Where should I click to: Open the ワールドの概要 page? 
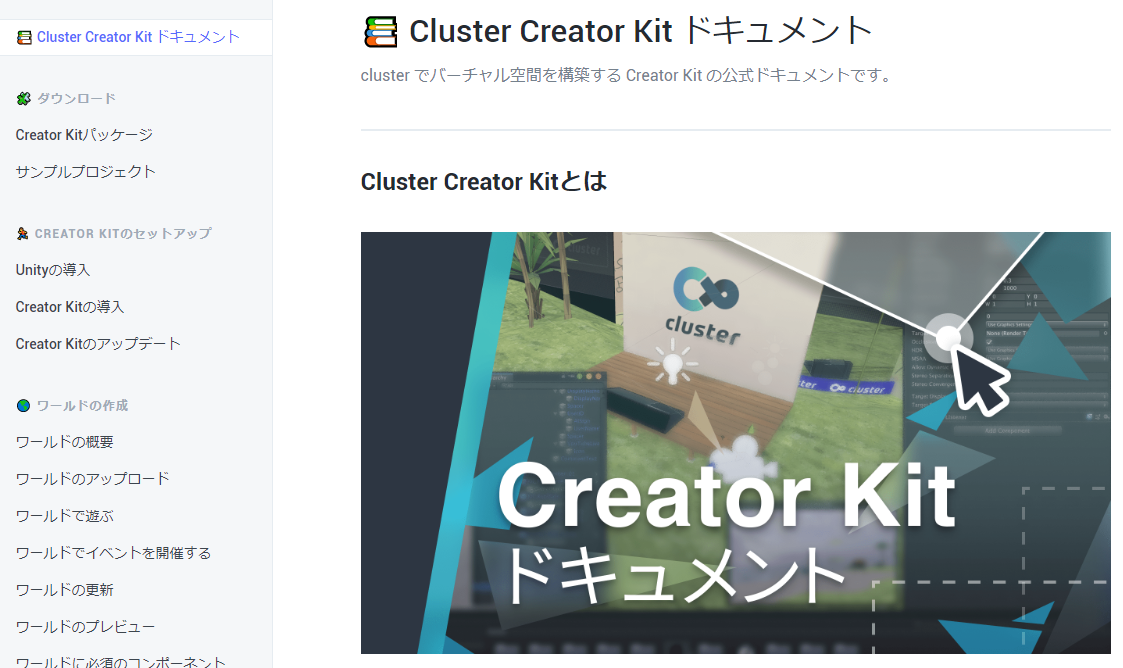click(x=64, y=442)
